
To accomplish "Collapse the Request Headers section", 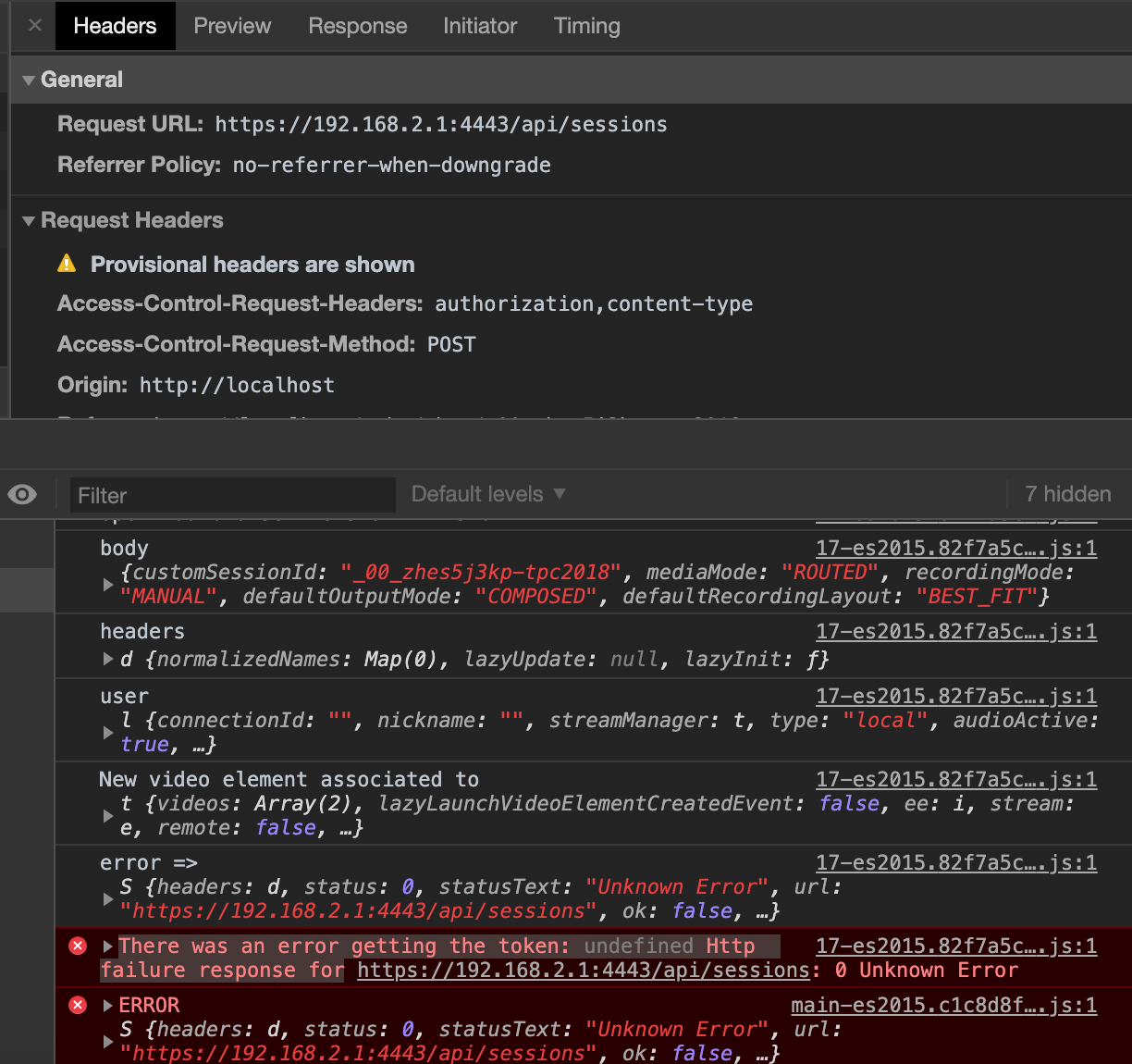I will click(x=29, y=221).
